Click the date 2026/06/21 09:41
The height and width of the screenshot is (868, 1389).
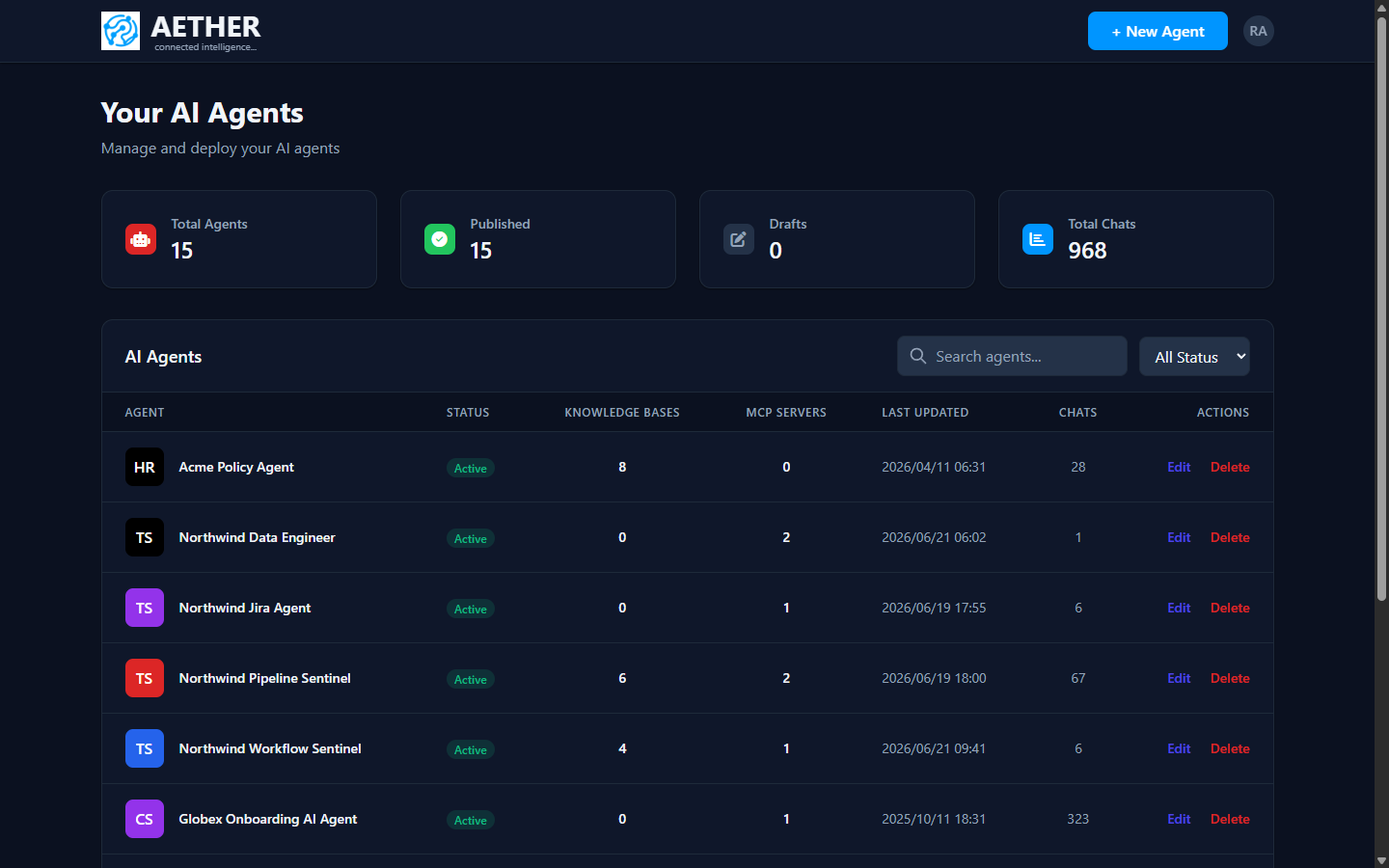pyautogui.click(x=934, y=748)
